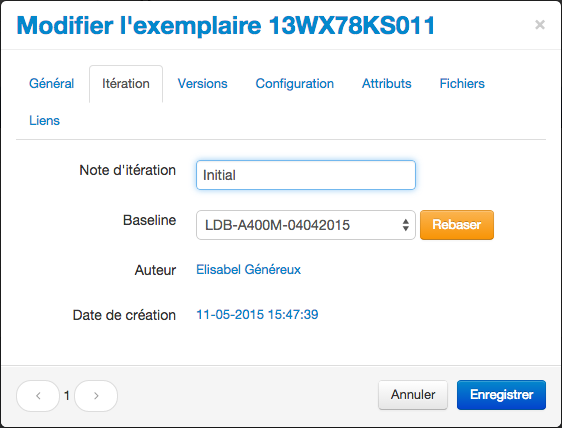
Task: Open author link Elisabel Généreux
Action: [x=248, y=270]
